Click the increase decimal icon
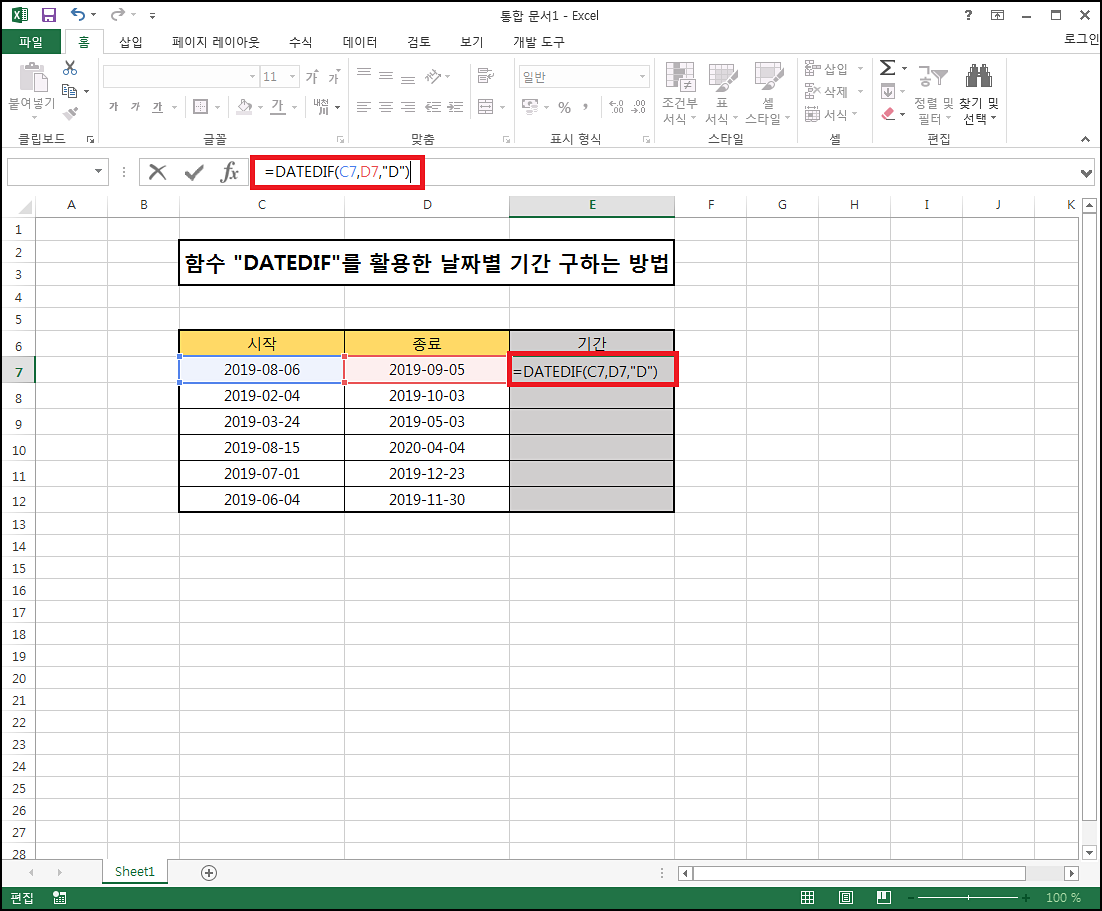Viewport: 1102px width, 911px height. [616, 107]
